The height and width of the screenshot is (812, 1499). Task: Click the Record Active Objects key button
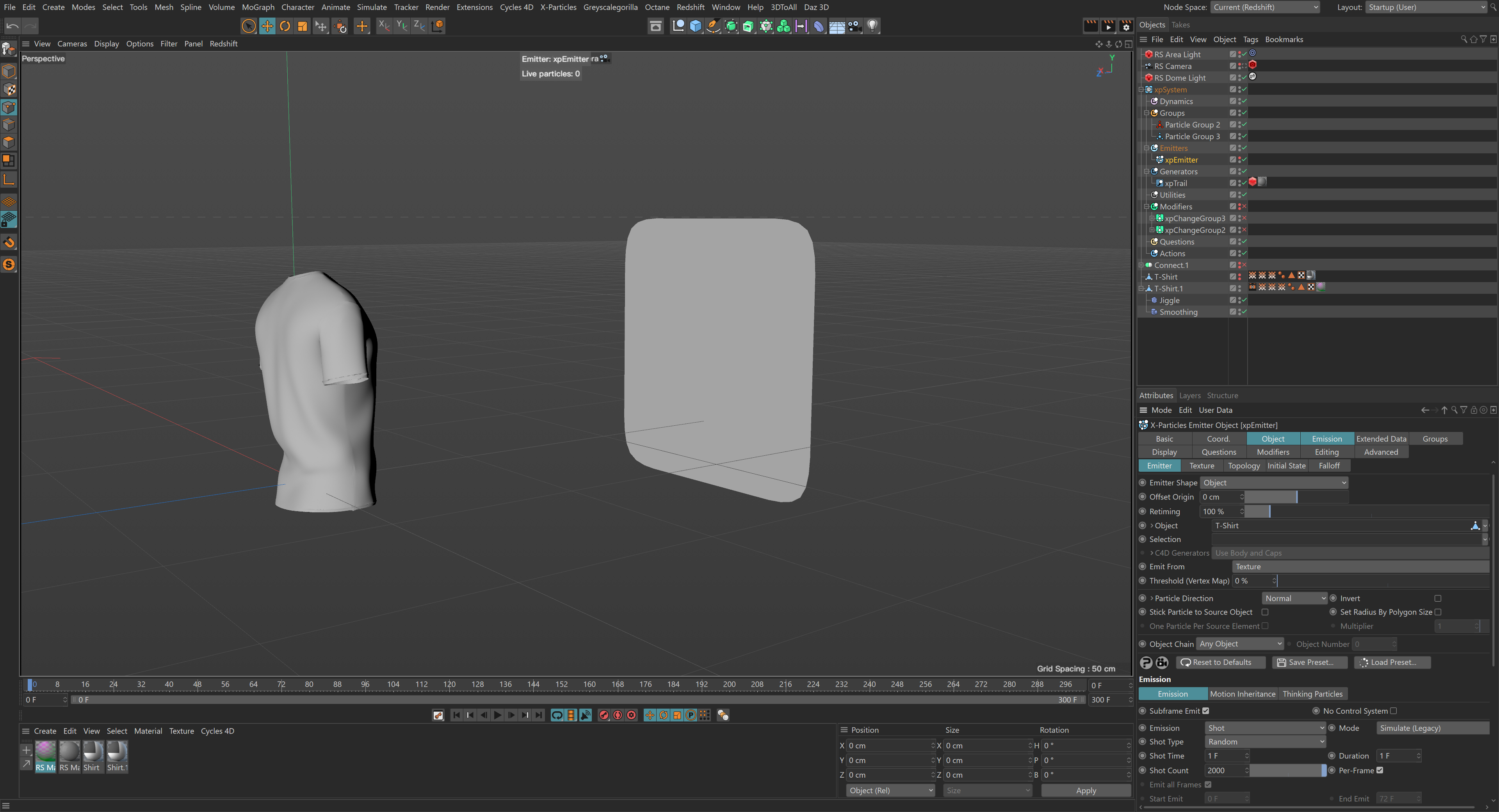pos(604,715)
